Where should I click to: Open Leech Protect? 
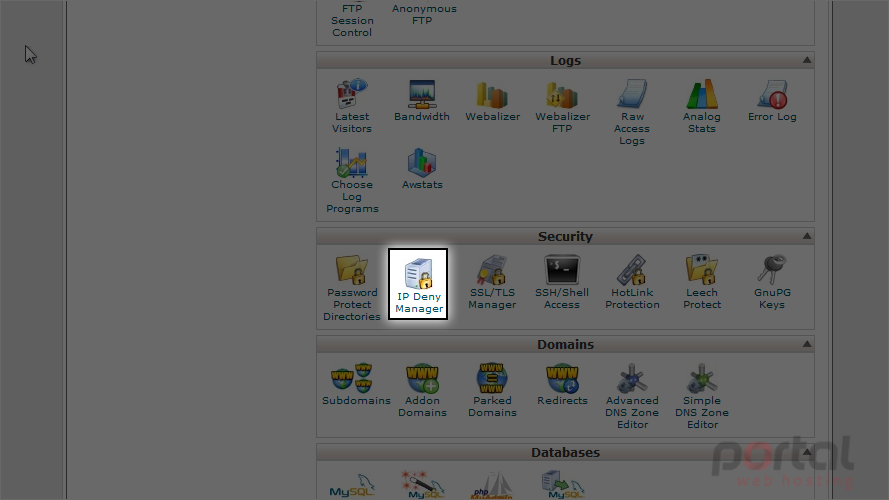(x=702, y=282)
